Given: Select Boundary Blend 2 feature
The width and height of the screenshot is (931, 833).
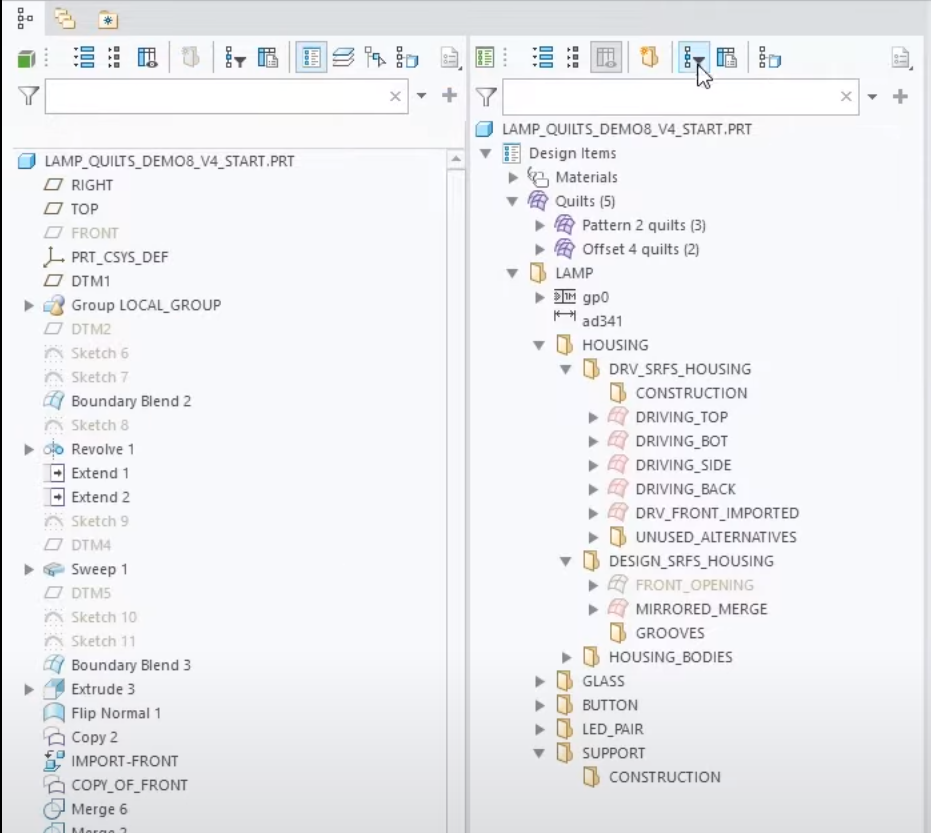Looking at the screenshot, I should (x=130, y=401).
